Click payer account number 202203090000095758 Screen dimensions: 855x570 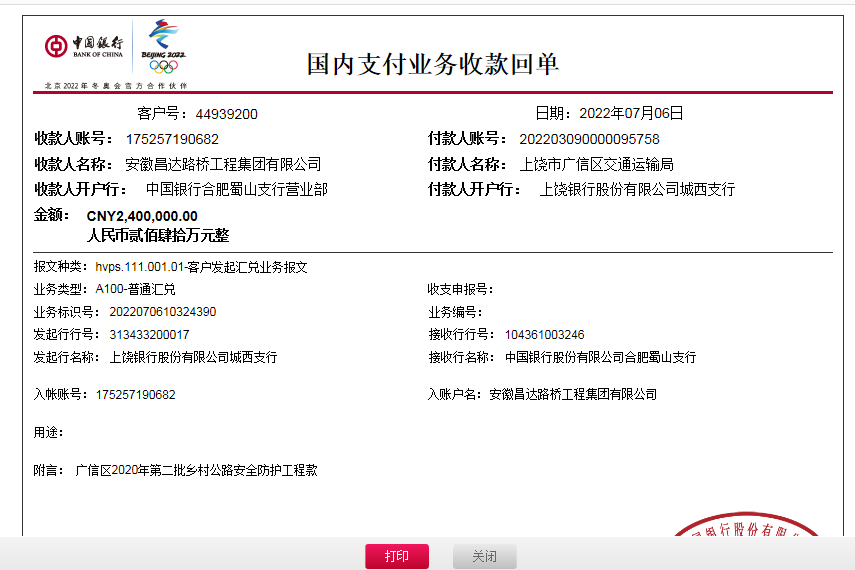[x=589, y=139]
